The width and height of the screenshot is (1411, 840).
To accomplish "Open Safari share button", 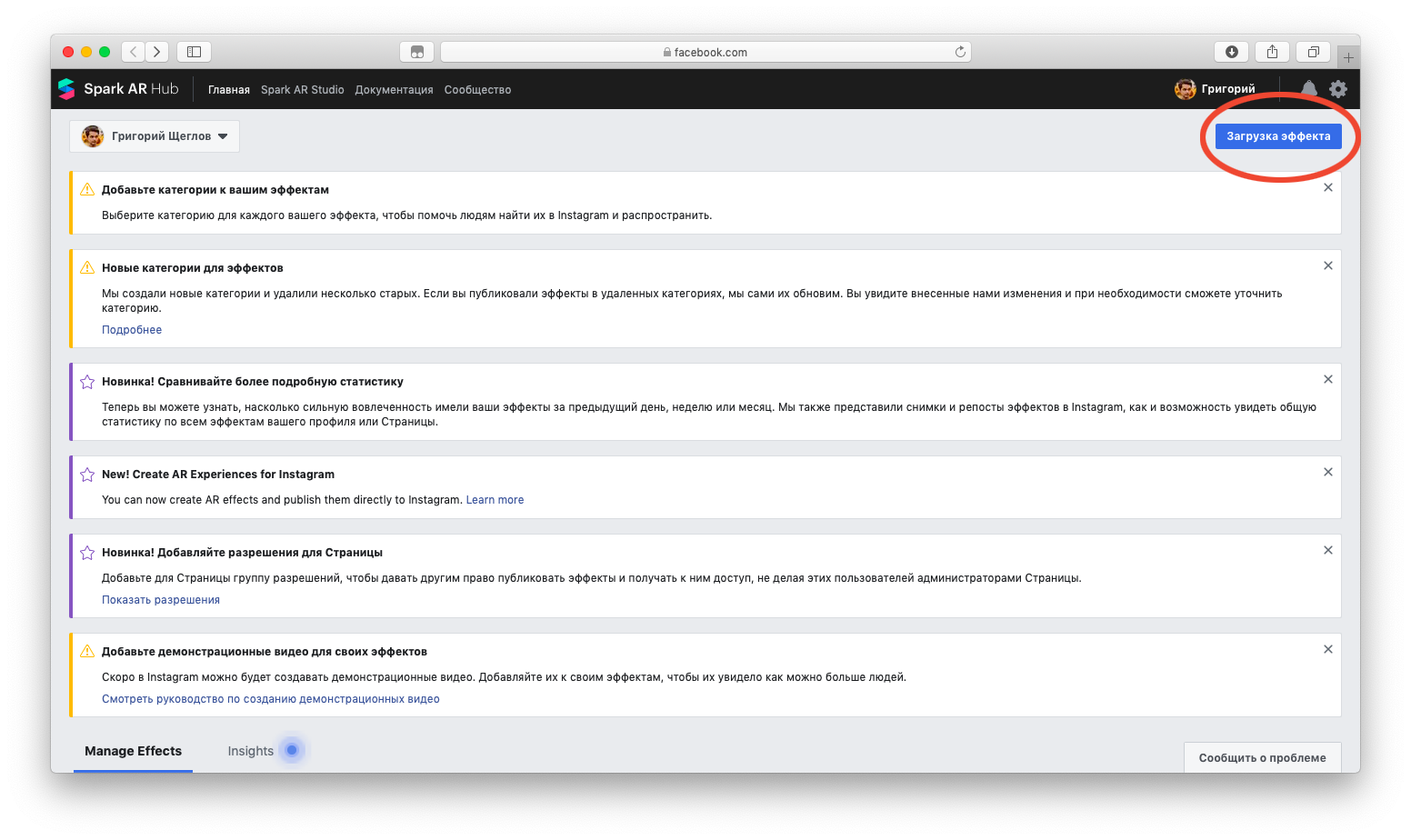I will [x=1273, y=52].
